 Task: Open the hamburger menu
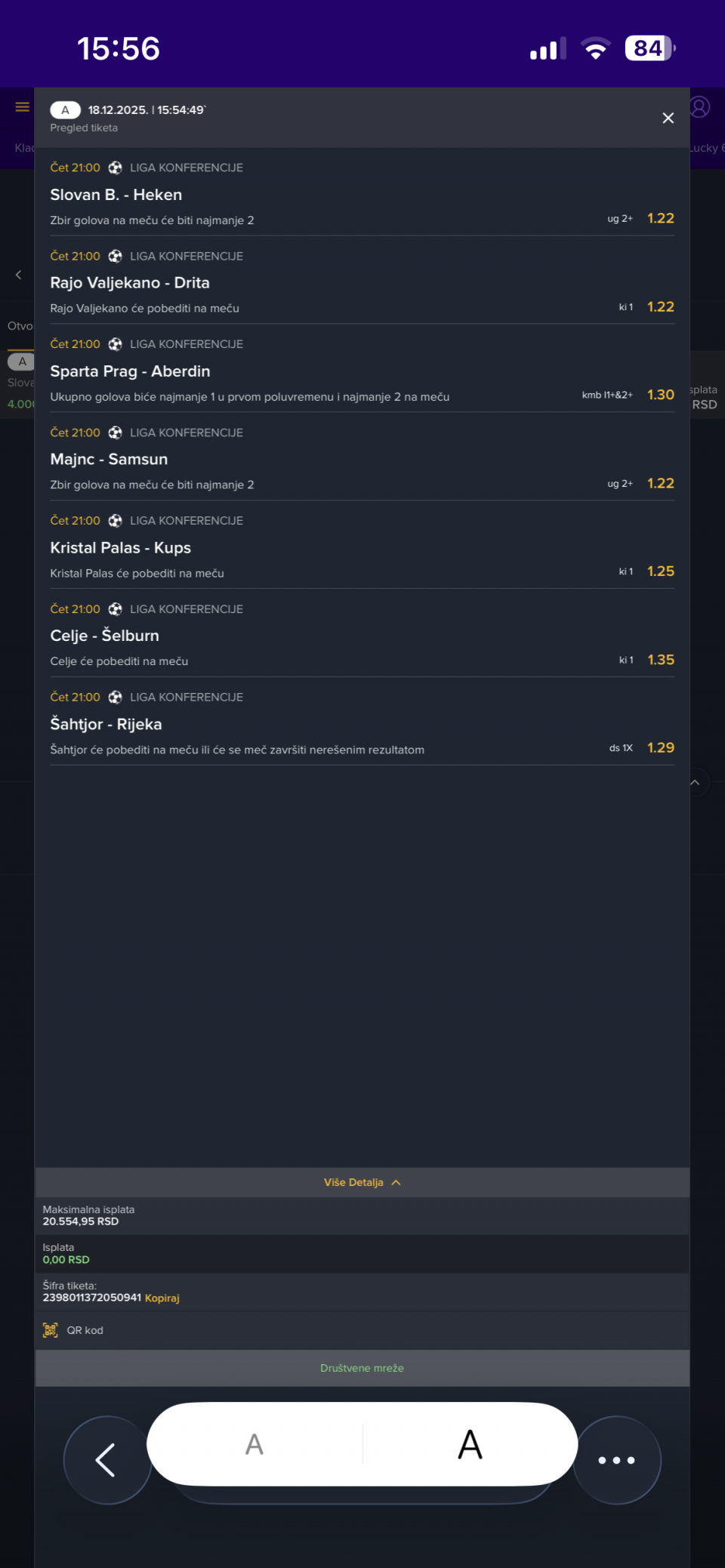[x=23, y=107]
